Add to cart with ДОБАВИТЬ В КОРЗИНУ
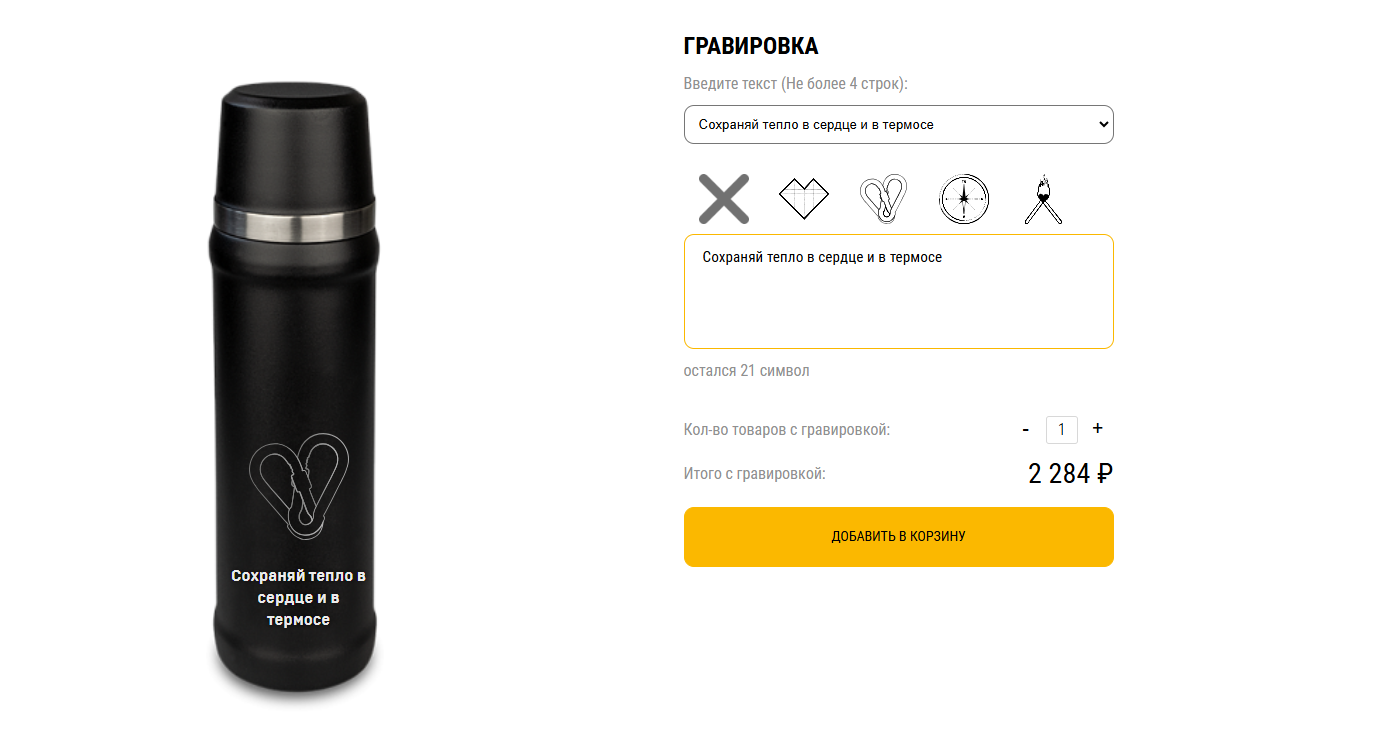 point(898,537)
